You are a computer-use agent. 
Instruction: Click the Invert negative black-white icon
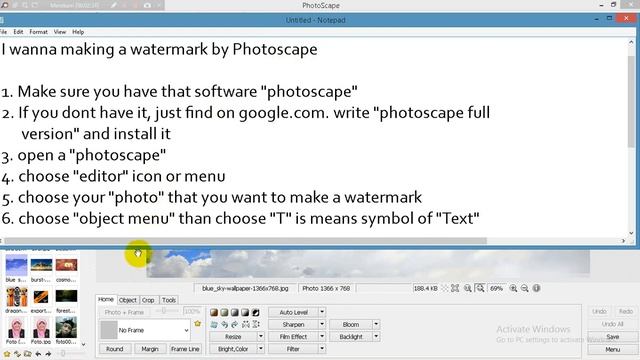point(256,313)
